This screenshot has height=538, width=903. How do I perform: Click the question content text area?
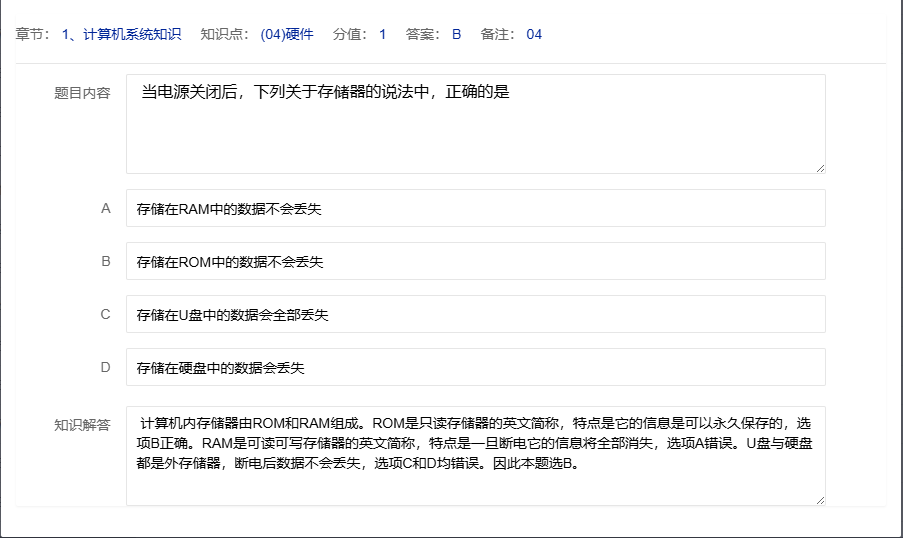(475, 123)
